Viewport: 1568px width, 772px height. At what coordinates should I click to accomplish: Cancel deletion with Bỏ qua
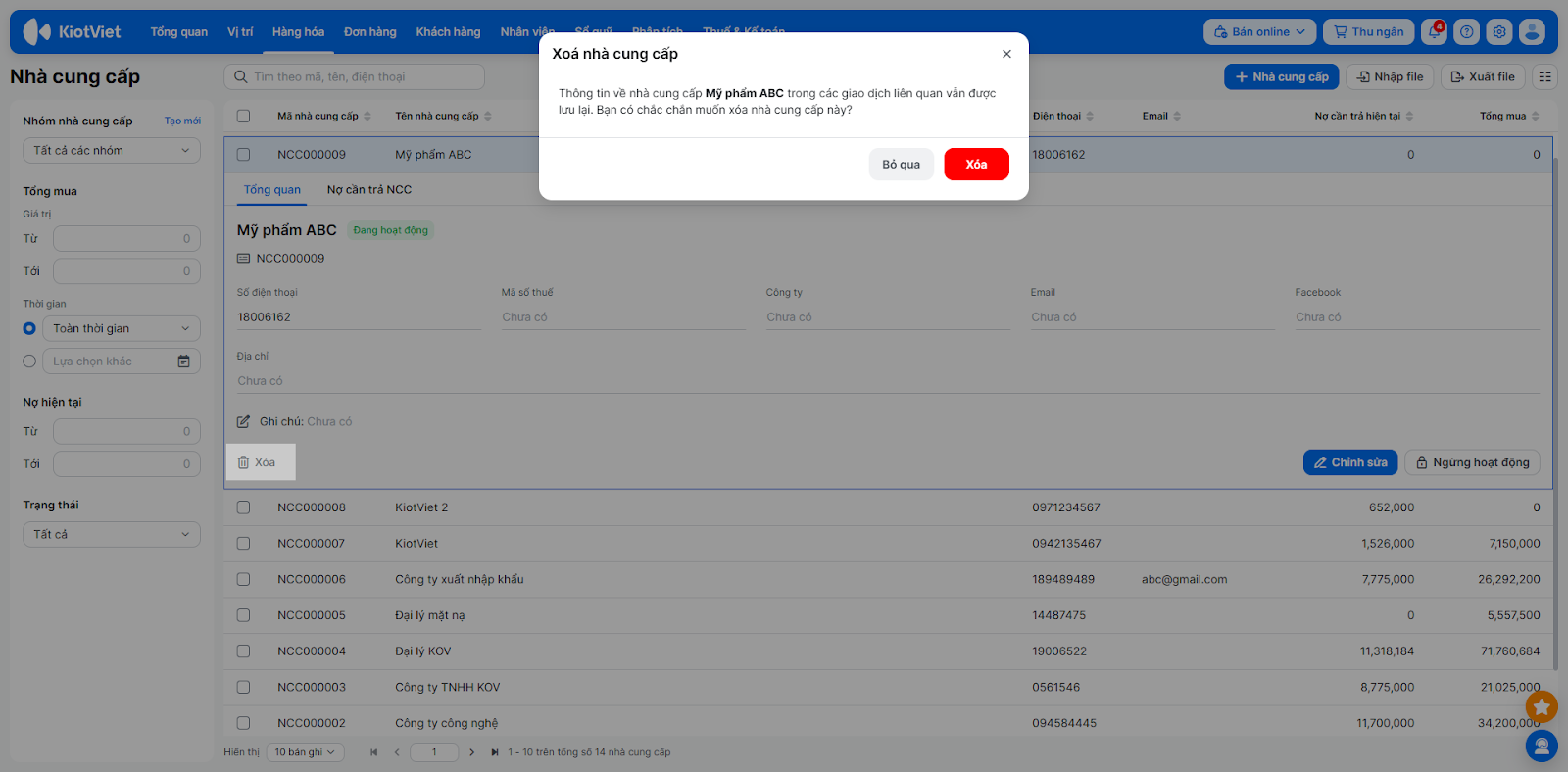click(902, 165)
